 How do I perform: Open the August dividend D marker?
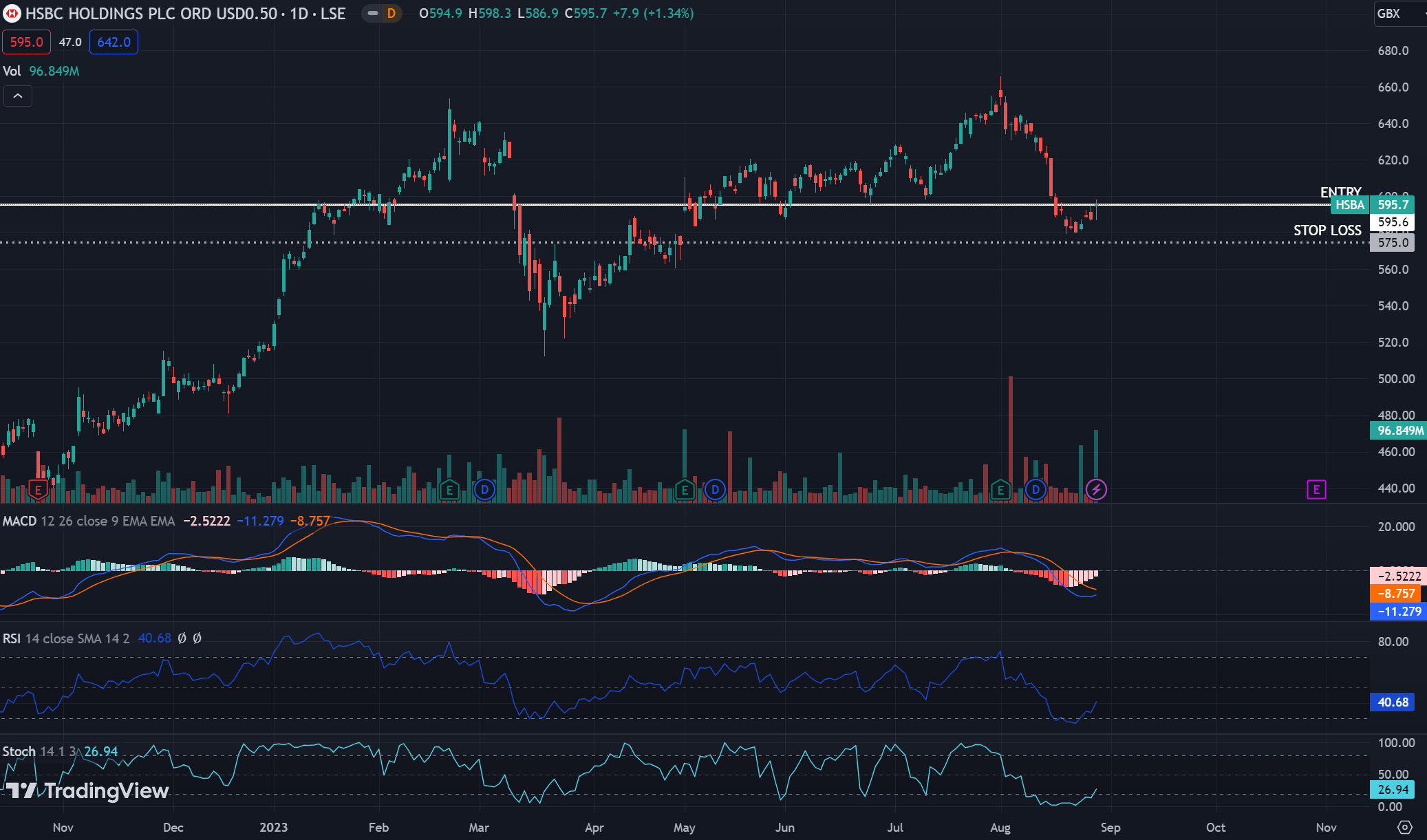[1035, 490]
